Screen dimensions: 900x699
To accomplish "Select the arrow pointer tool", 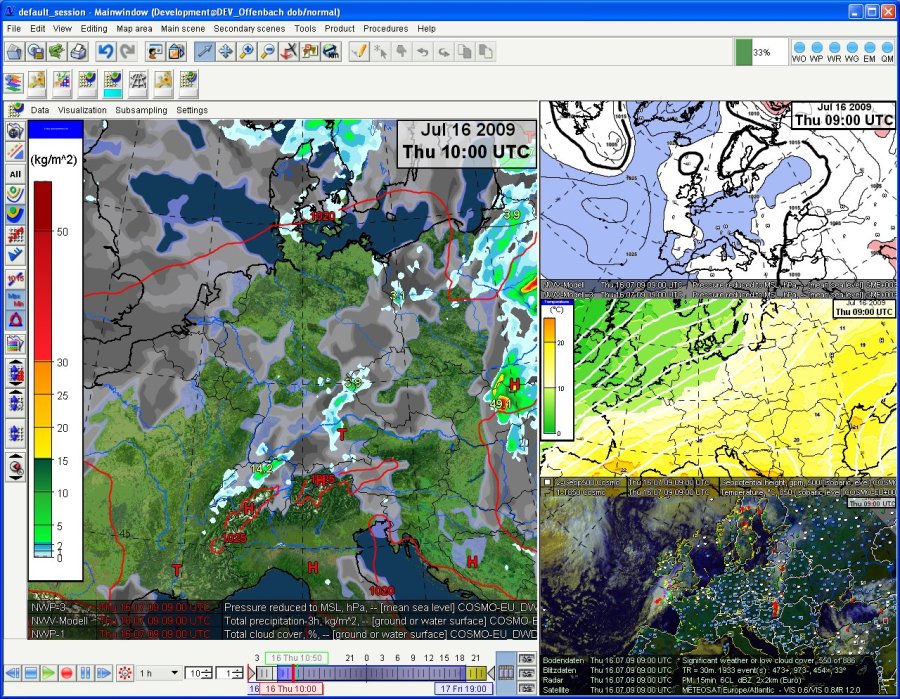I will click(x=204, y=52).
